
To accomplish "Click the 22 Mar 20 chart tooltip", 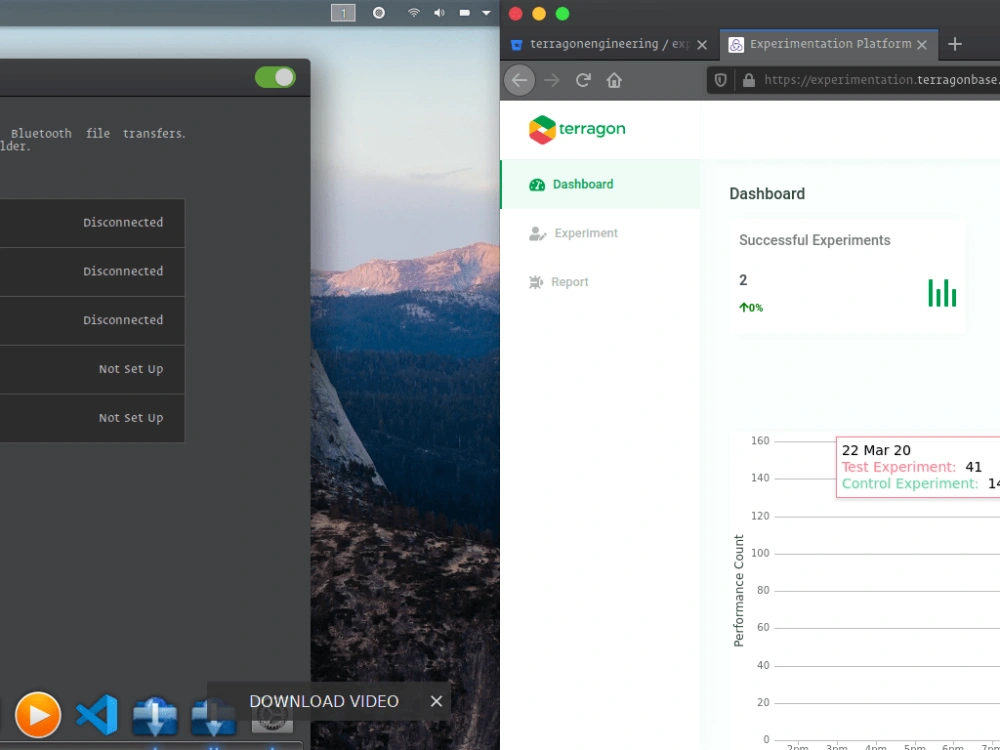I will click(x=918, y=467).
